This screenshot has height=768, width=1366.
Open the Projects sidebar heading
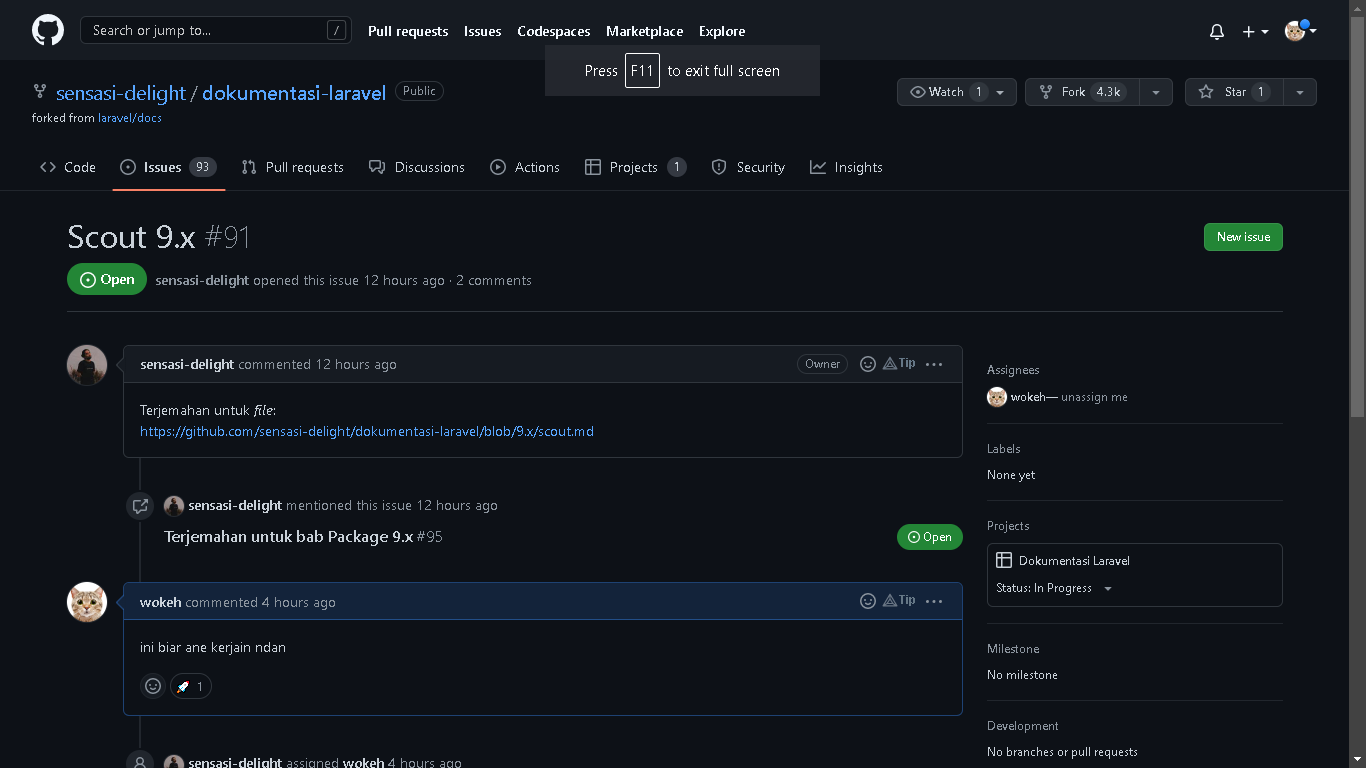(x=1008, y=526)
